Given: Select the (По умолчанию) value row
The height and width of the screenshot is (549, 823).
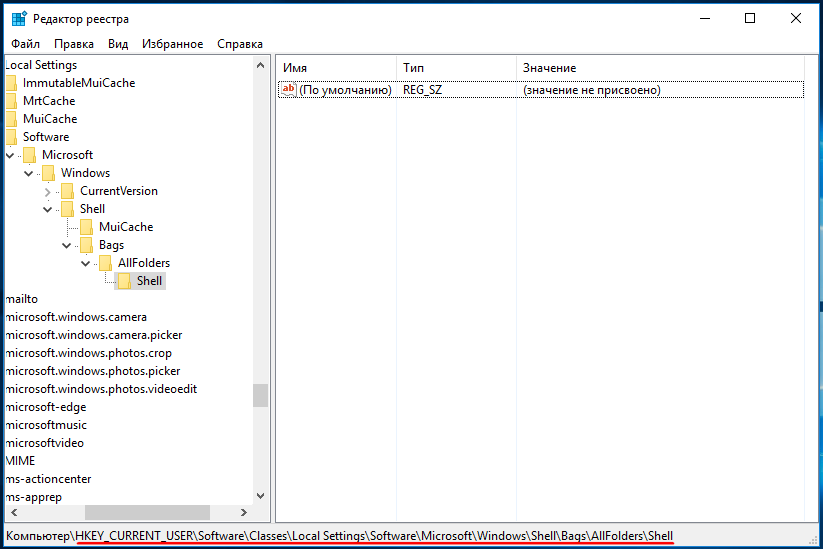Looking at the screenshot, I should [541, 90].
